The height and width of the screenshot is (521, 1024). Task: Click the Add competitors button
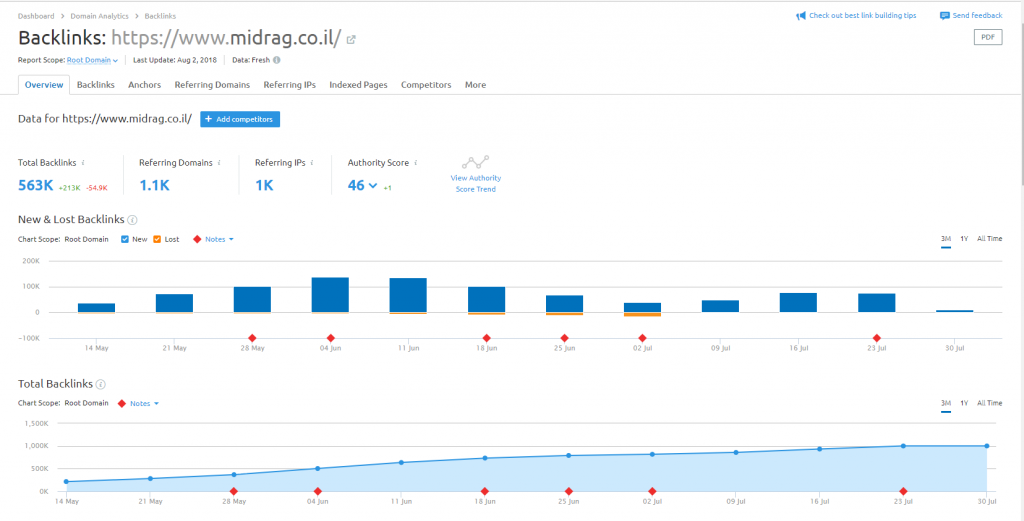(x=240, y=119)
